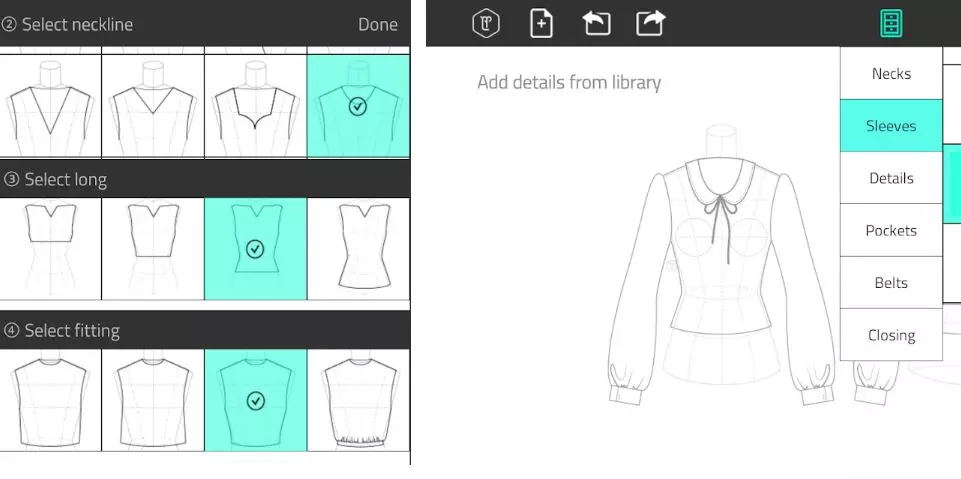Open the Necks library category

[x=891, y=74]
